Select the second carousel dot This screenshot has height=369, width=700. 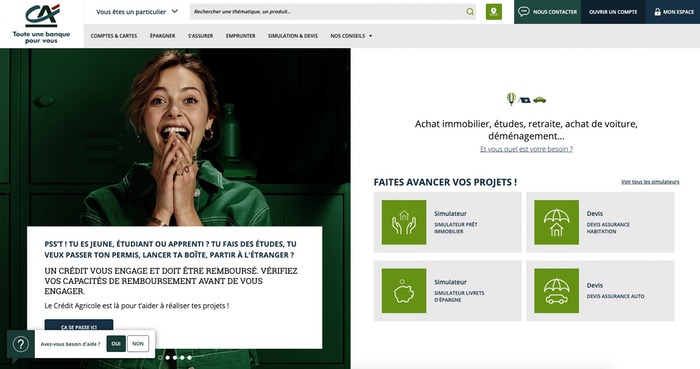pos(167,357)
